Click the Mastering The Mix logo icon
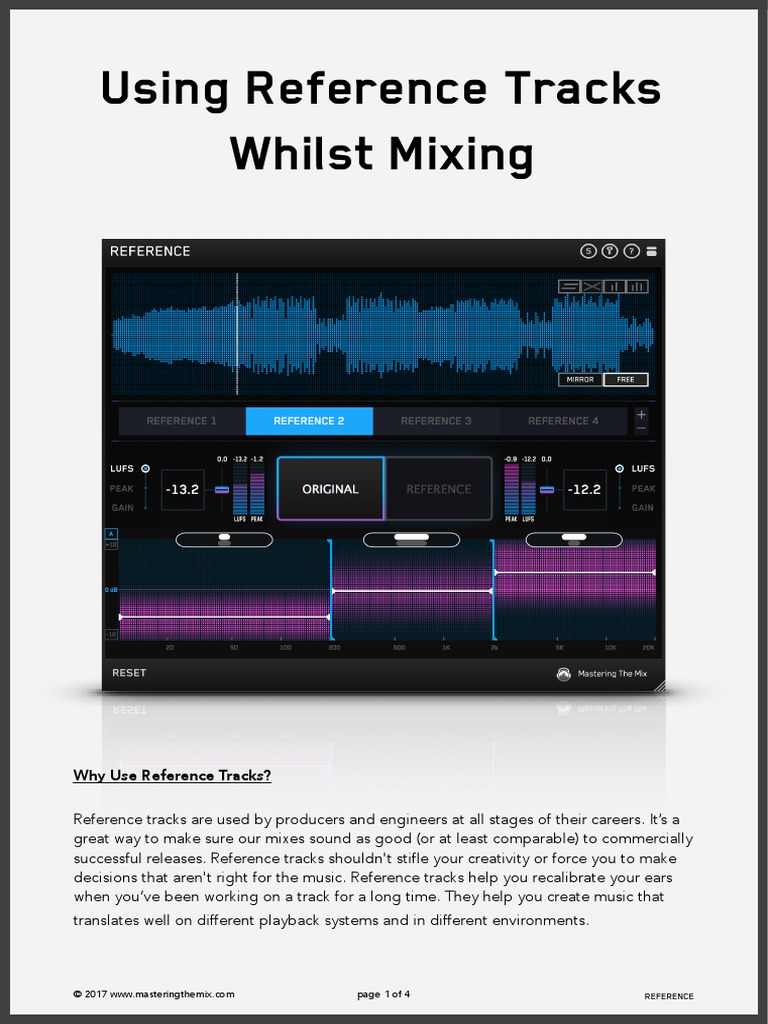Screen dimensions: 768x1024 (564, 674)
